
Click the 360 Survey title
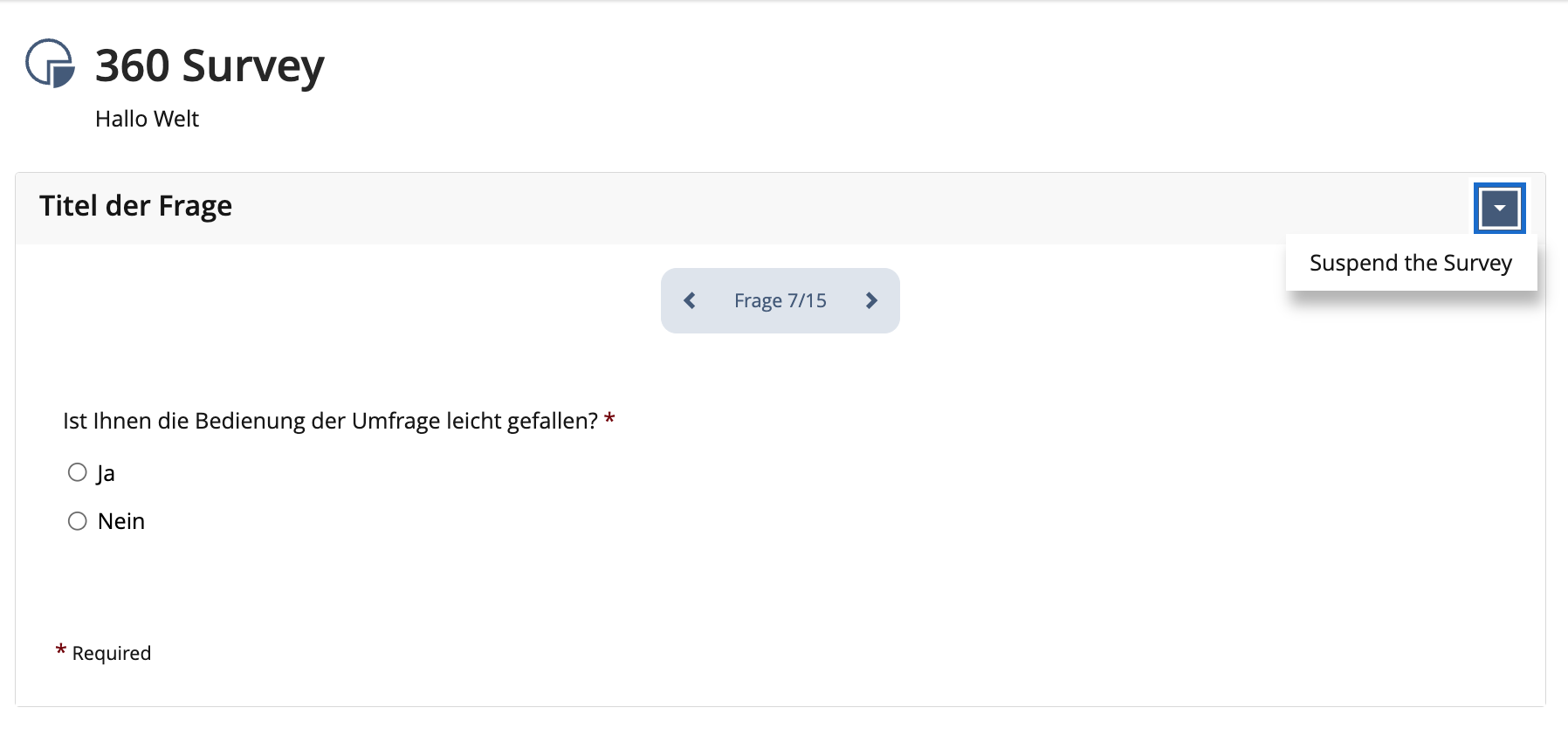point(210,65)
